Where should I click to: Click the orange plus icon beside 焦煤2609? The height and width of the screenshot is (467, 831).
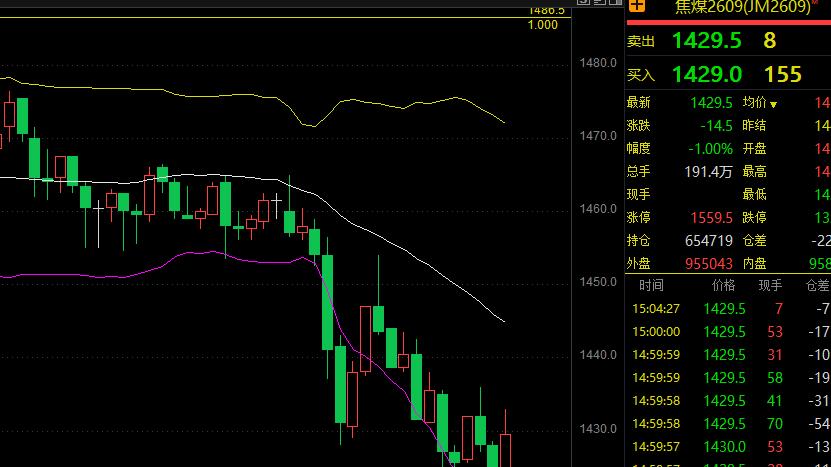(636, 5)
